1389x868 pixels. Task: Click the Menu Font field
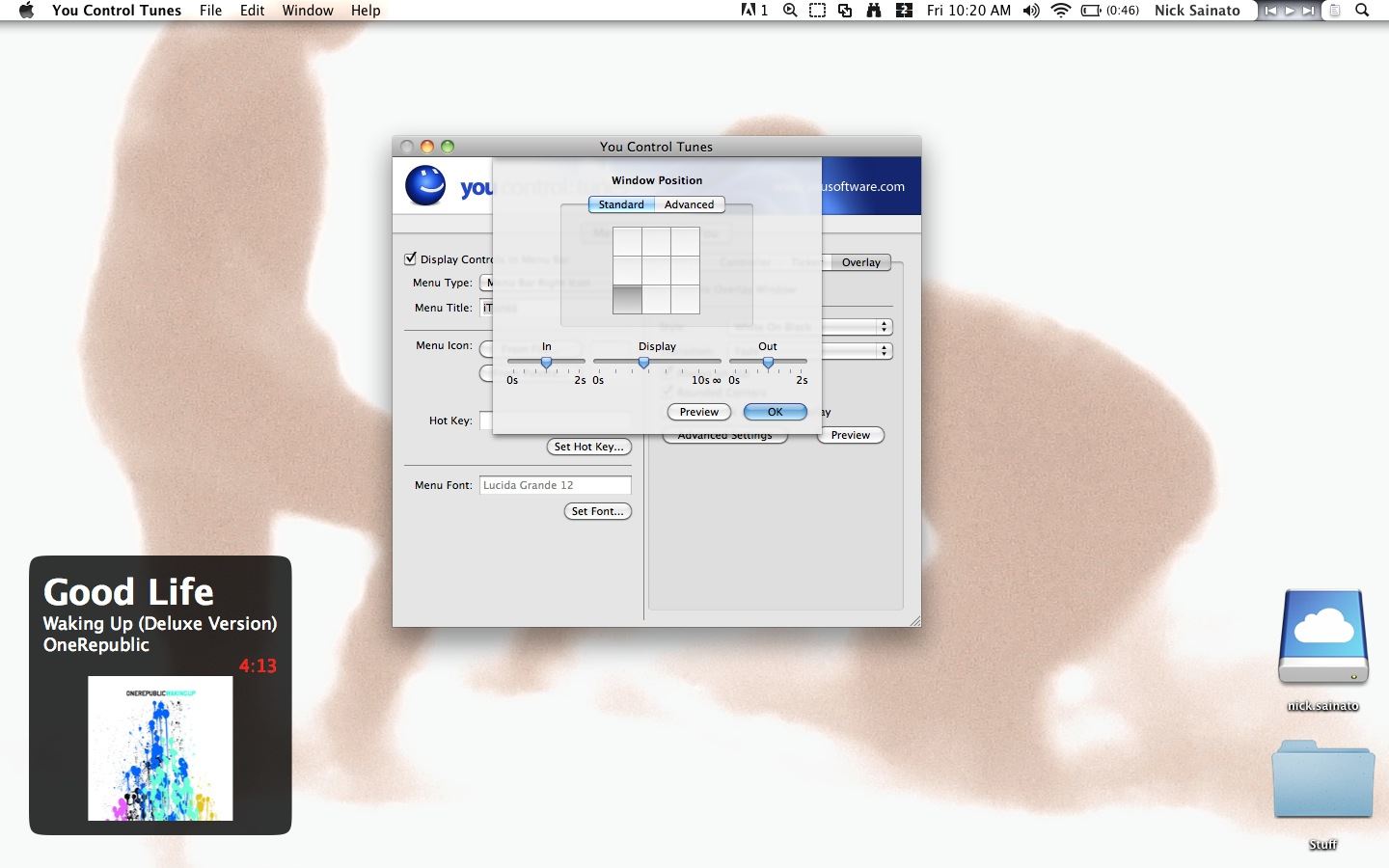(556, 485)
